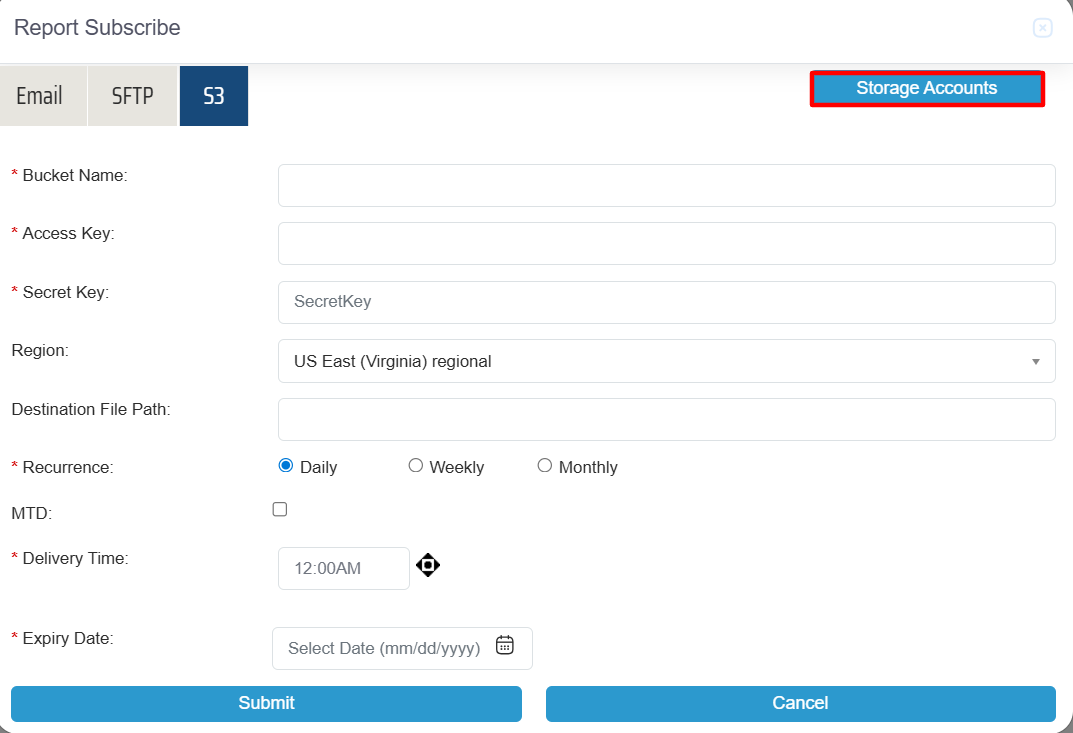Open Storage Accounts

pos(926,88)
